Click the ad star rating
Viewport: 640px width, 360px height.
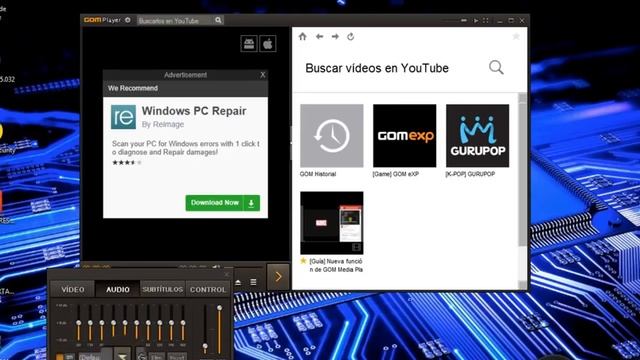pyautogui.click(x=127, y=162)
